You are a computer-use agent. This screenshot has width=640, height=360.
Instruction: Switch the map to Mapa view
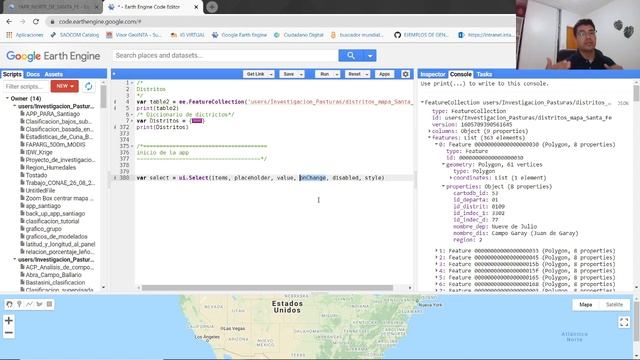[585, 304]
